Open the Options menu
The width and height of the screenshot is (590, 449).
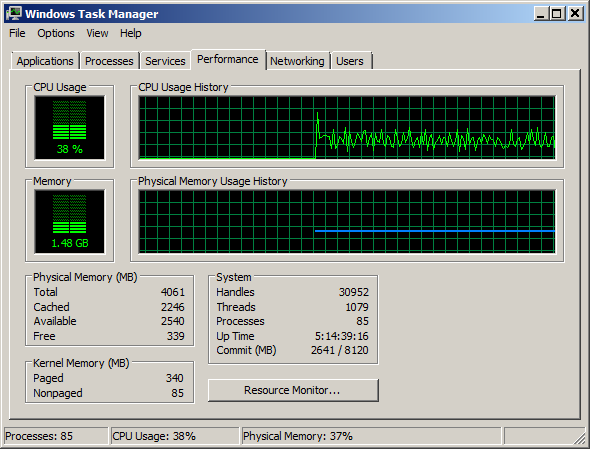pos(56,33)
